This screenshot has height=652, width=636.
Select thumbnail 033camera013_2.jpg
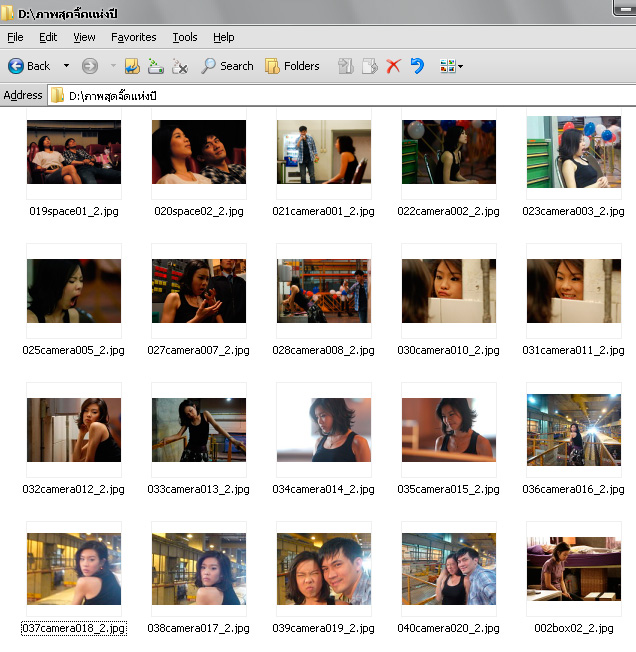pos(199,430)
